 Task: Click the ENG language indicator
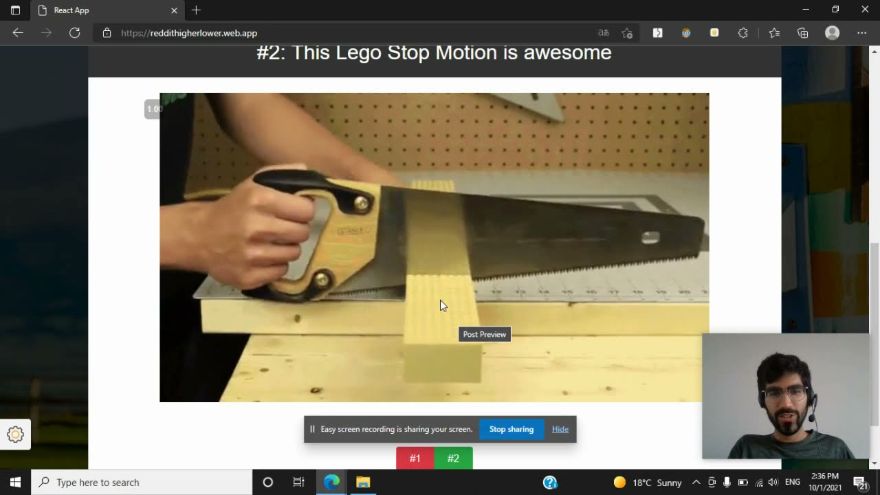pos(792,482)
